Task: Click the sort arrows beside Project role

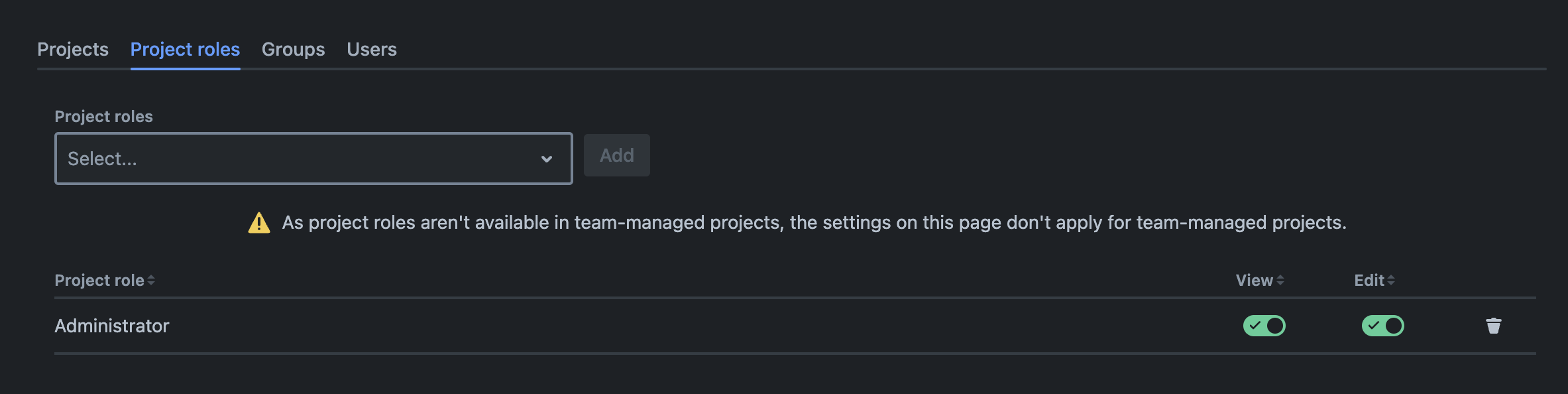Action: (x=152, y=281)
